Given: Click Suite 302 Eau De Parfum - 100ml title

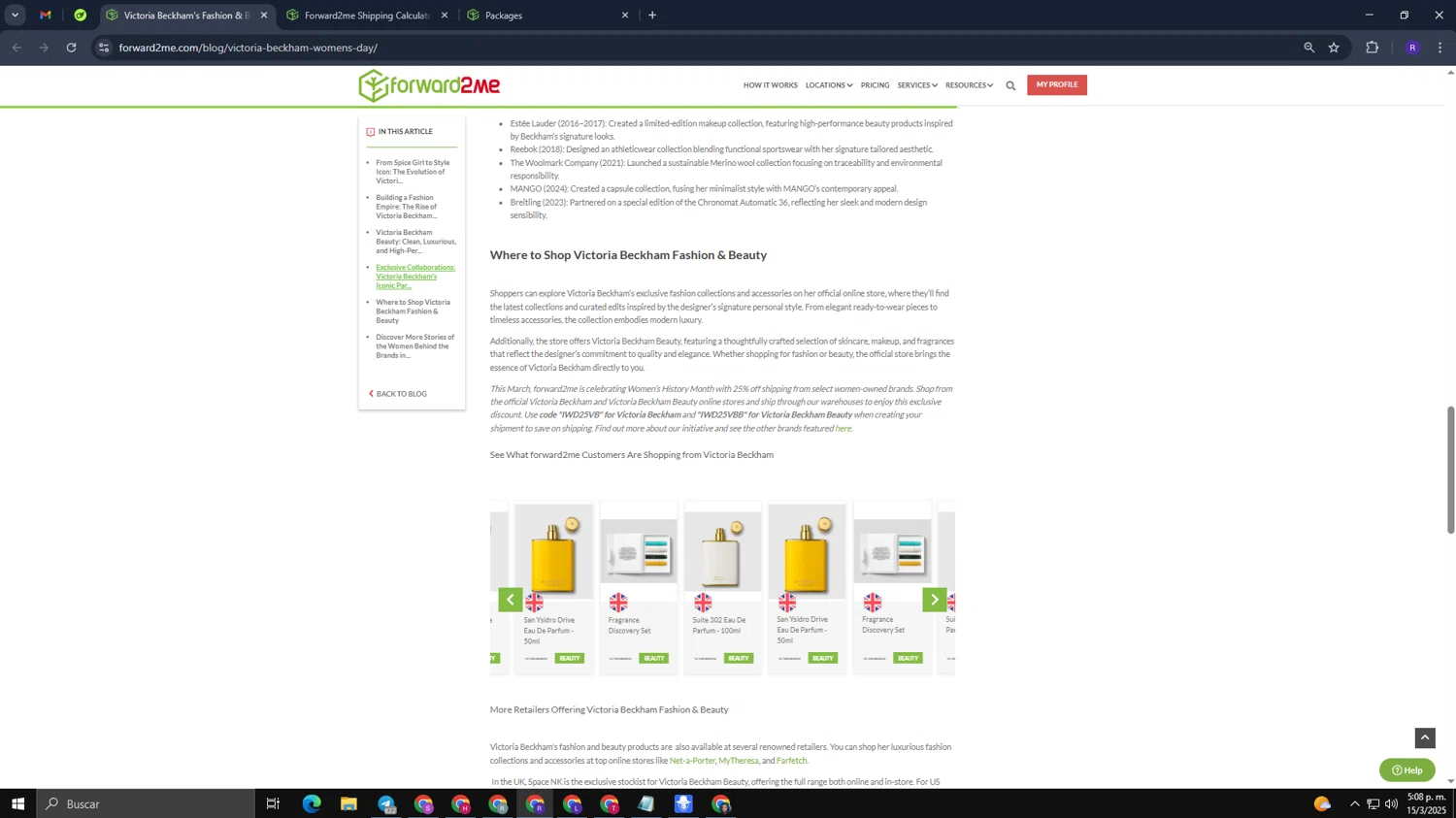Looking at the screenshot, I should pyautogui.click(x=719, y=625).
